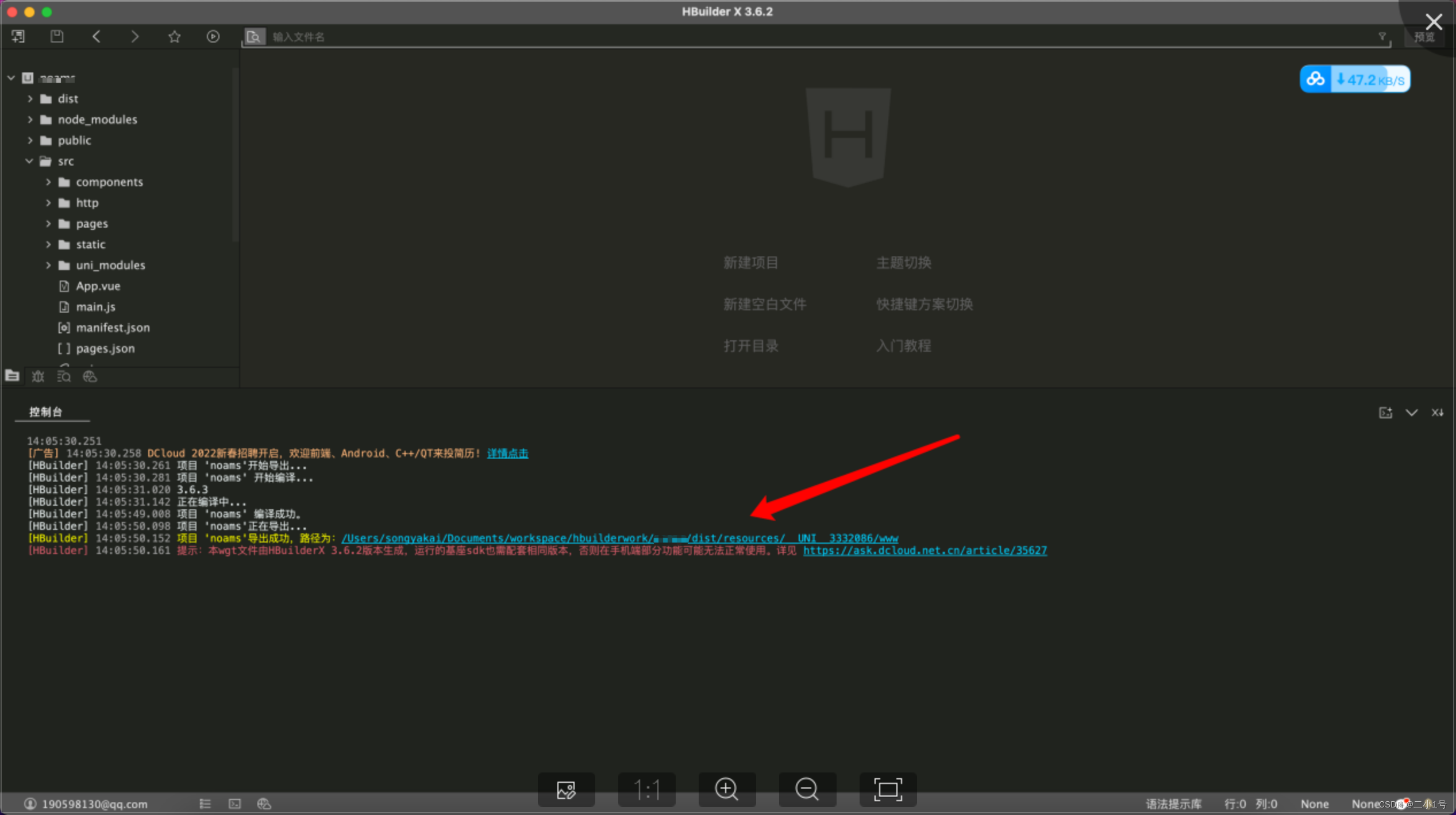Click the project explorer icon below tree
The height and width of the screenshot is (815, 1456).
[x=12, y=376]
